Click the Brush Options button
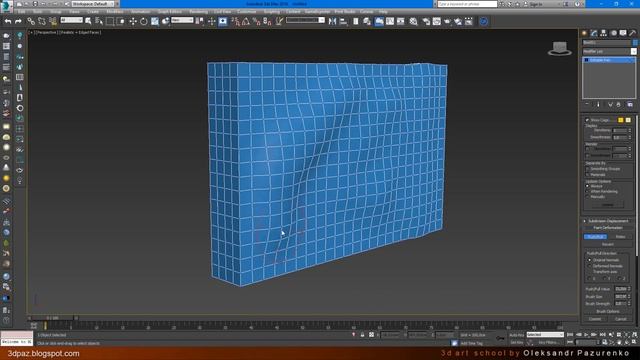The height and width of the screenshot is (360, 640). 608,311
